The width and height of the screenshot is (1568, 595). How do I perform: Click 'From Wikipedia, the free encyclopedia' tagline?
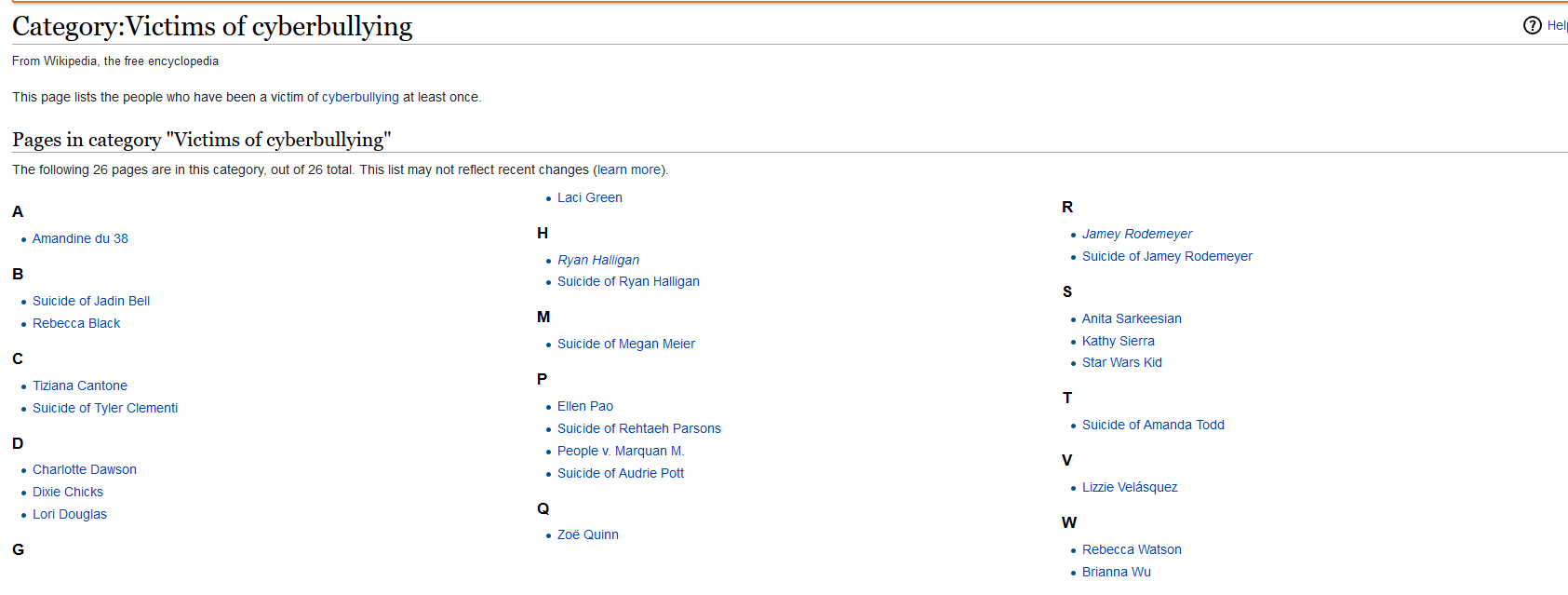(x=115, y=61)
